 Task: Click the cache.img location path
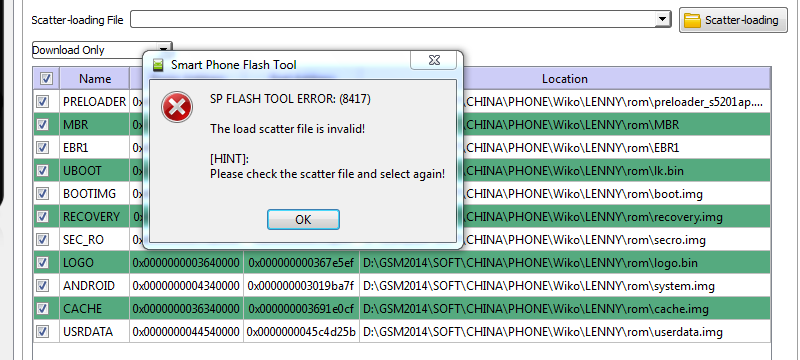[536, 308]
